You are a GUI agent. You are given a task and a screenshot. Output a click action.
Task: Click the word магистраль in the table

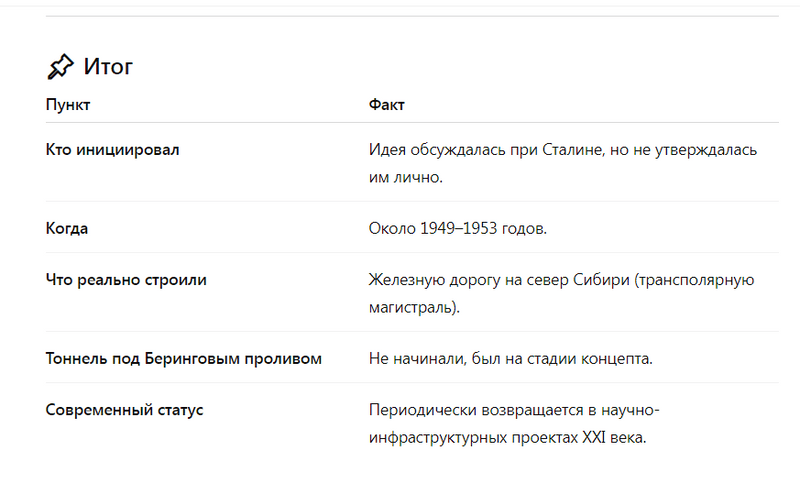point(413,307)
